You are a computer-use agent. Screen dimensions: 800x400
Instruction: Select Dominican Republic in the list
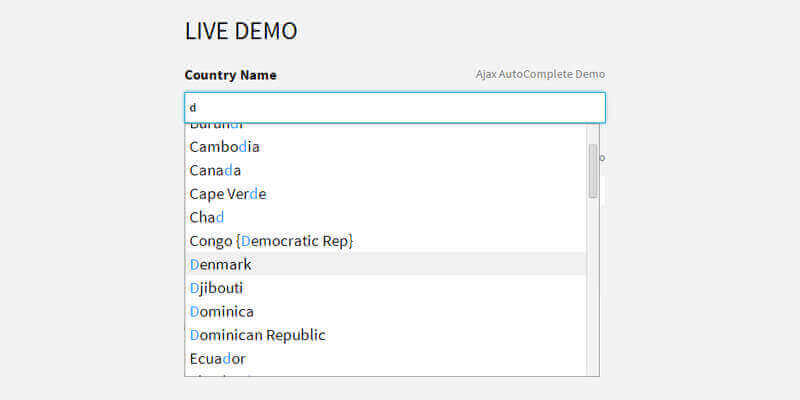click(x=258, y=335)
